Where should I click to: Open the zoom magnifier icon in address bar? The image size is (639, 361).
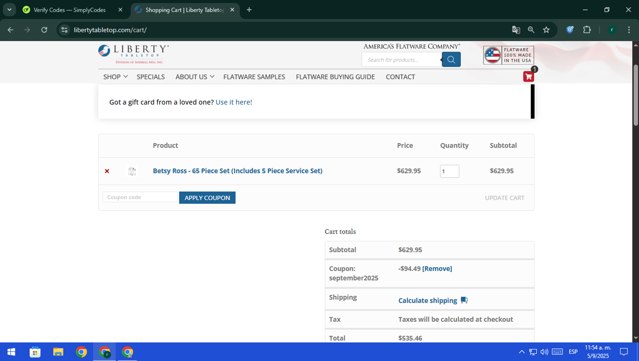click(x=531, y=30)
